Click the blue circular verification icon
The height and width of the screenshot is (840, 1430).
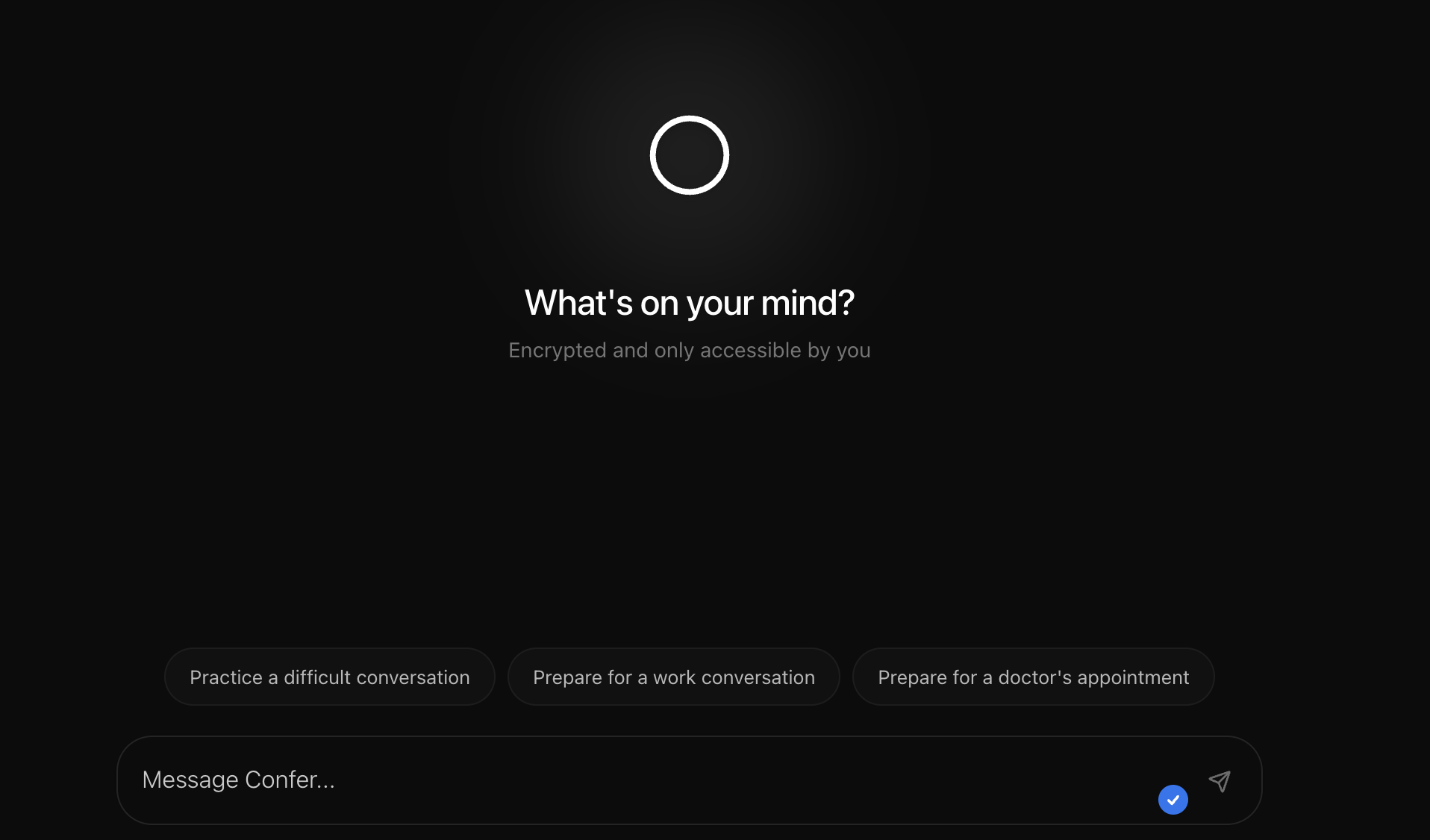coord(1173,800)
